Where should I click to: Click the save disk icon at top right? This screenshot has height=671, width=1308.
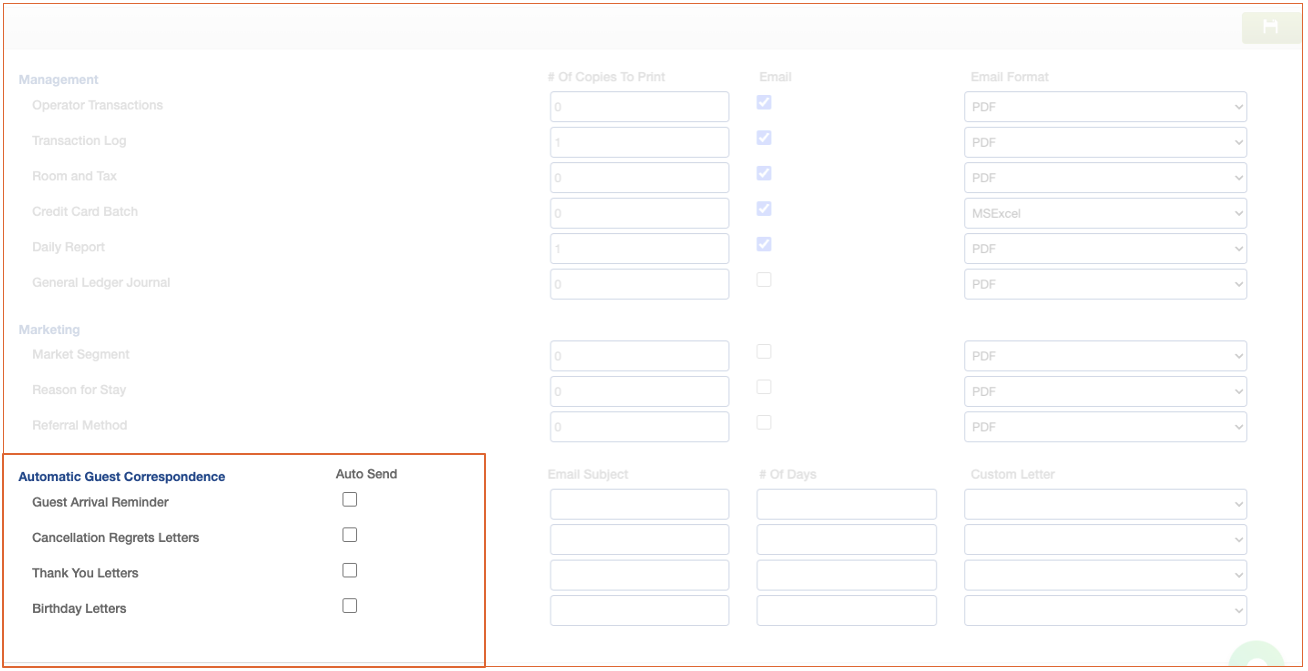(x=1270, y=27)
